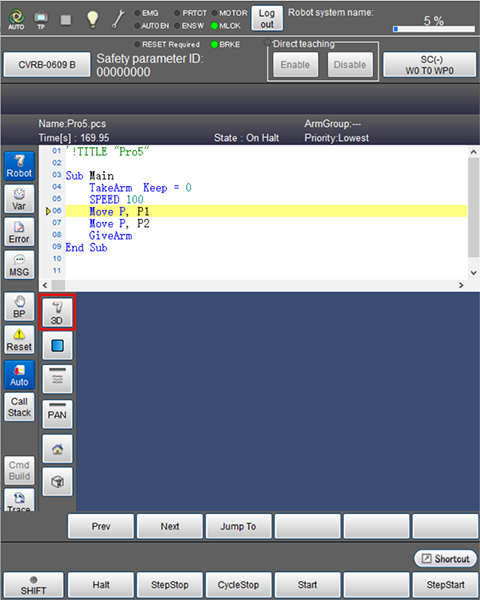Click the 3D cube view icon
The image size is (480, 600).
(x=57, y=482)
